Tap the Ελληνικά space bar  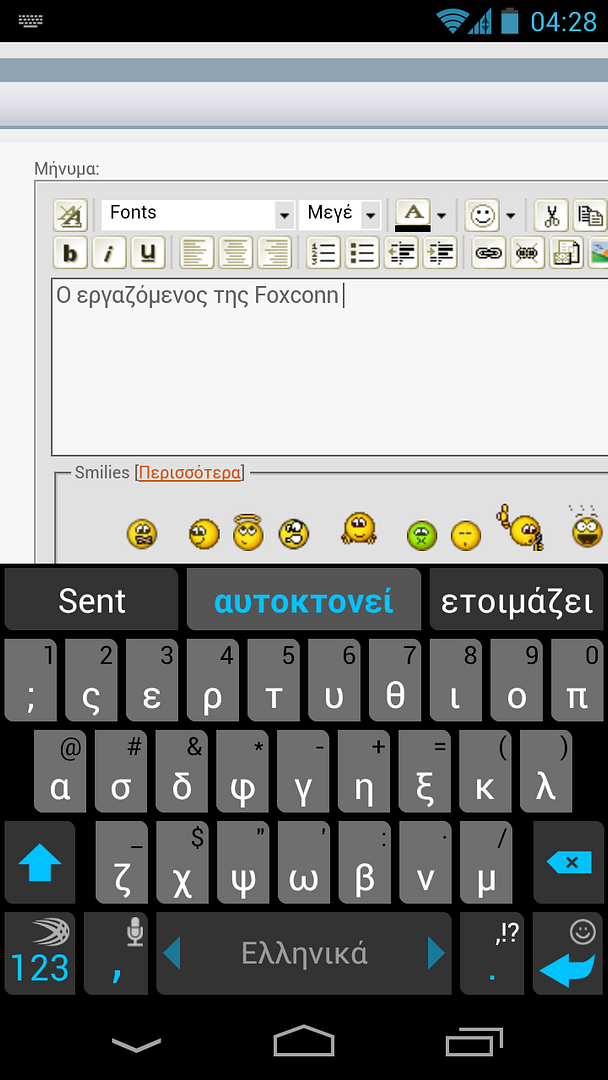tap(304, 954)
